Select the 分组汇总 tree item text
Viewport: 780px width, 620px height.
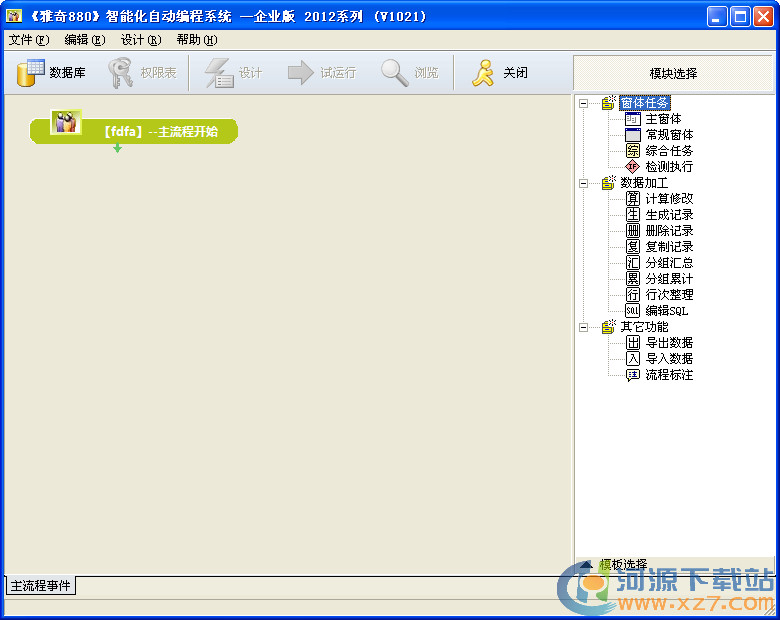coord(669,262)
